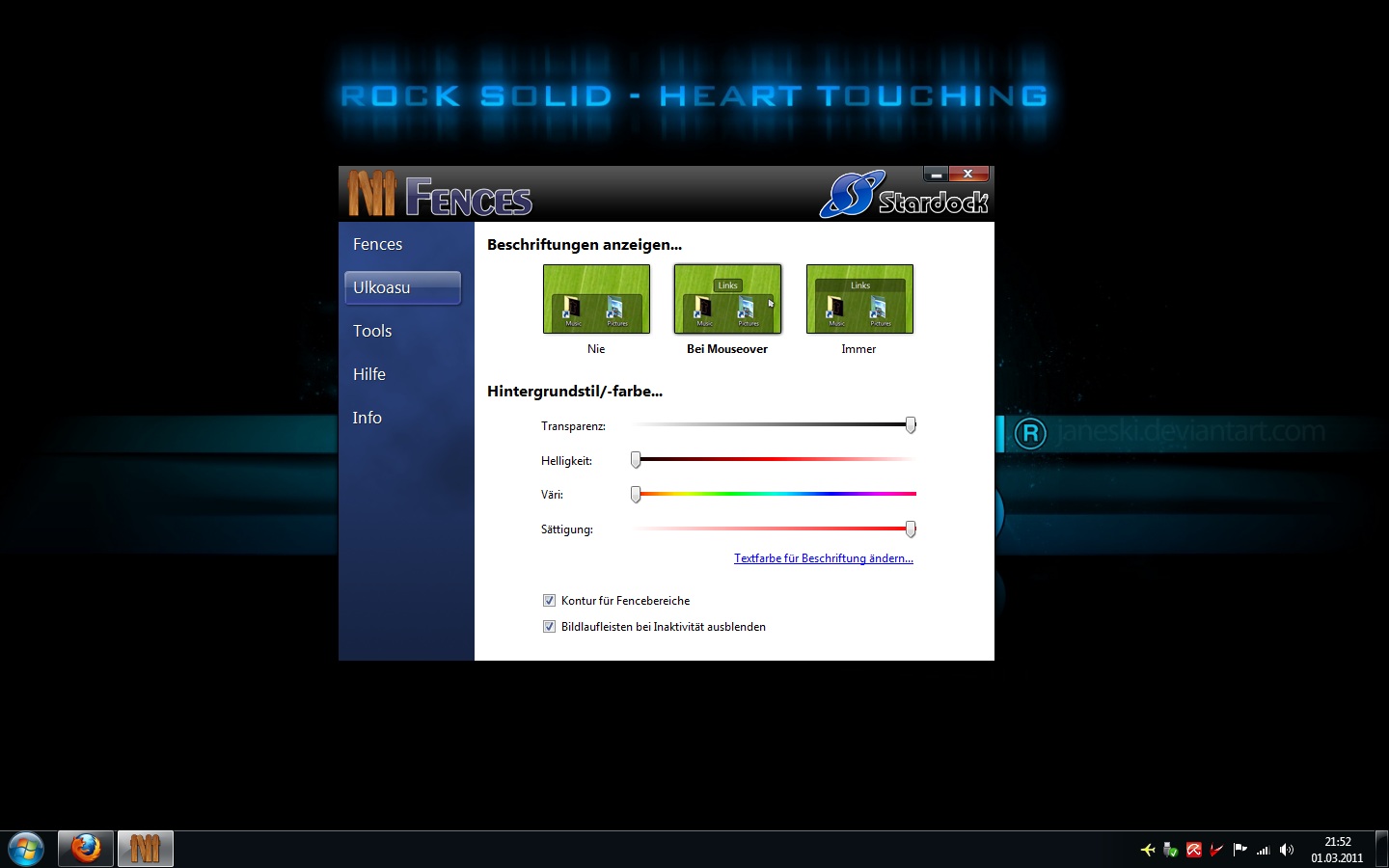Screen dimensions: 1389x868
Task: Click the yellow airplane tray icon
Action: coord(1148,850)
